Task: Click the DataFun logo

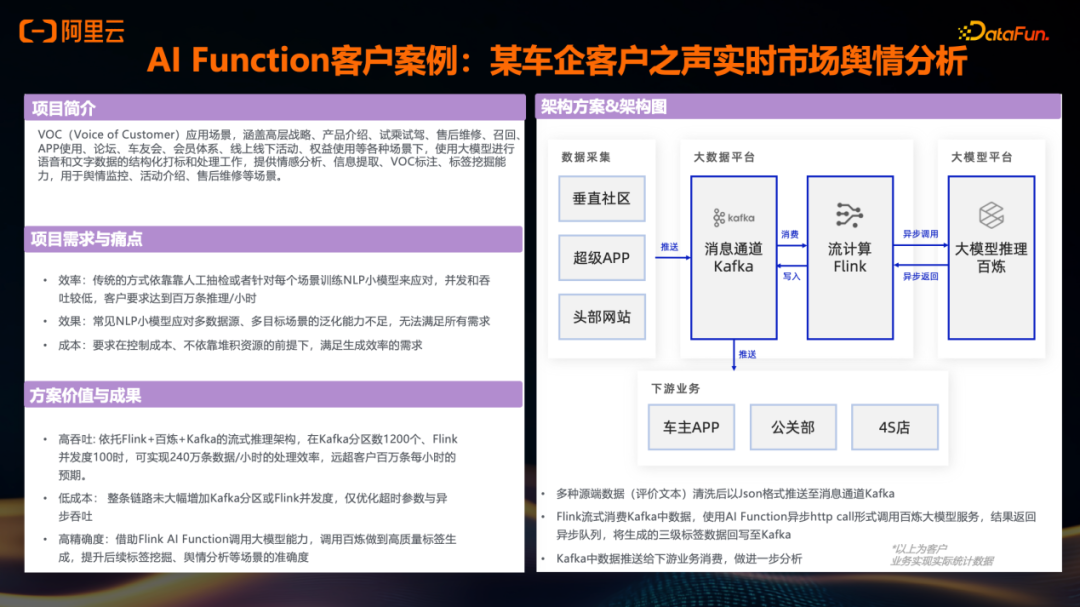Action: 1003,29
